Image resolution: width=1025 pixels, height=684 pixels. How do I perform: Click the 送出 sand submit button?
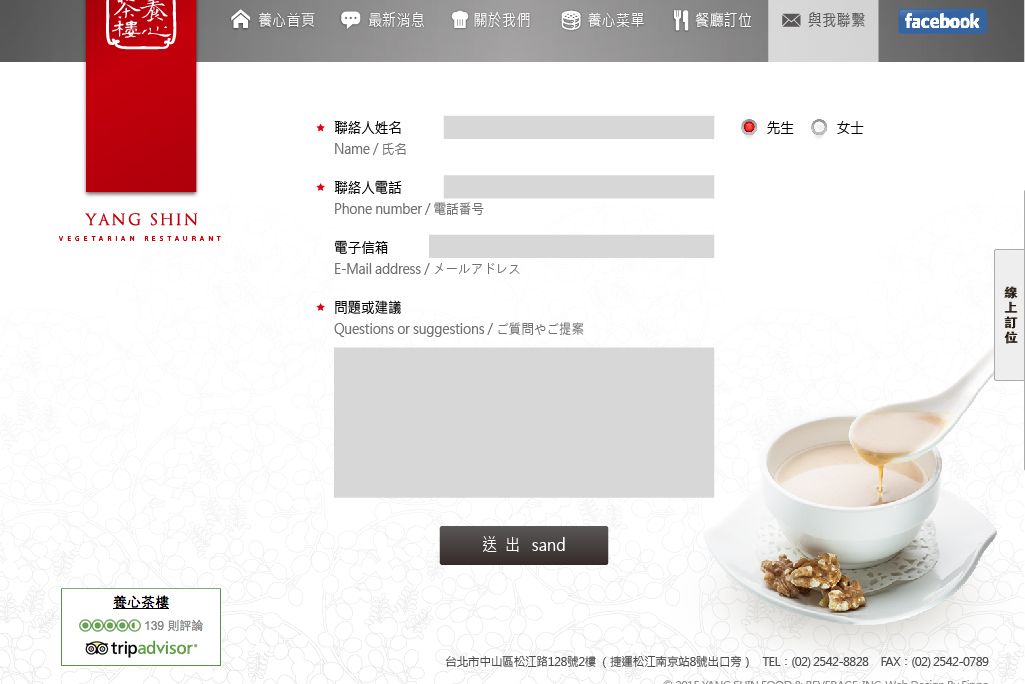pos(524,545)
